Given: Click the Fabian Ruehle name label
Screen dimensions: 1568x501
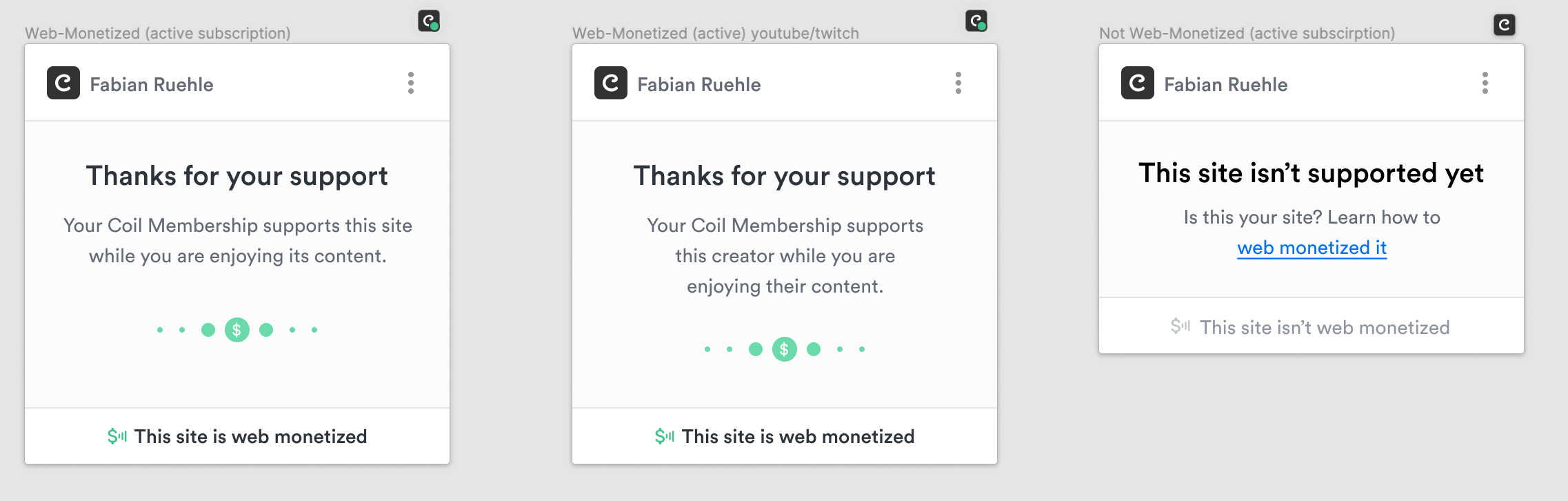Looking at the screenshot, I should tap(151, 84).
